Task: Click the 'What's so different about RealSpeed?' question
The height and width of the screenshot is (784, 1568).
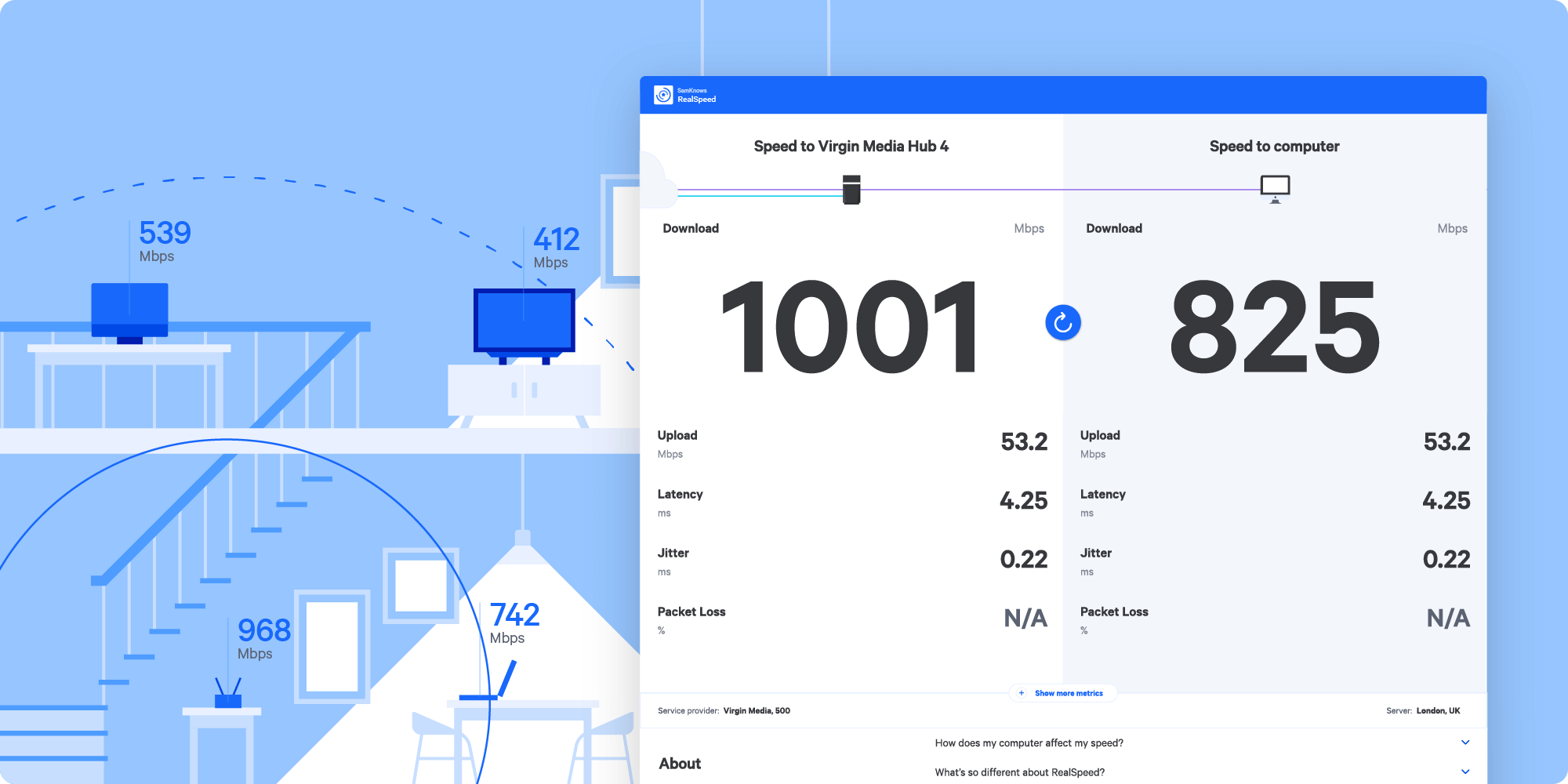Action: tap(1019, 772)
